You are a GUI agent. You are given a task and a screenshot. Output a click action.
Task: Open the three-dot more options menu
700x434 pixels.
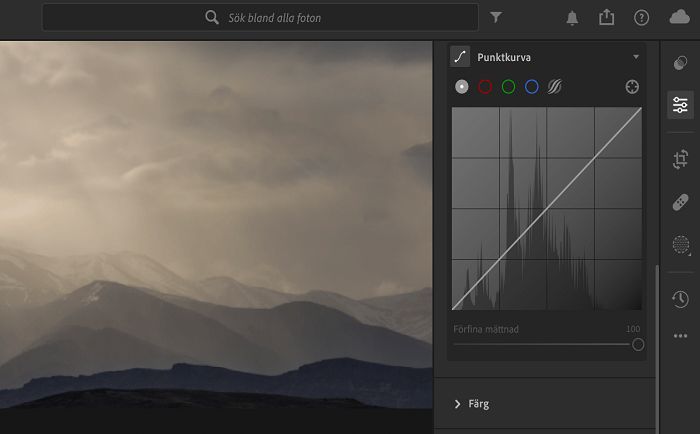click(680, 336)
